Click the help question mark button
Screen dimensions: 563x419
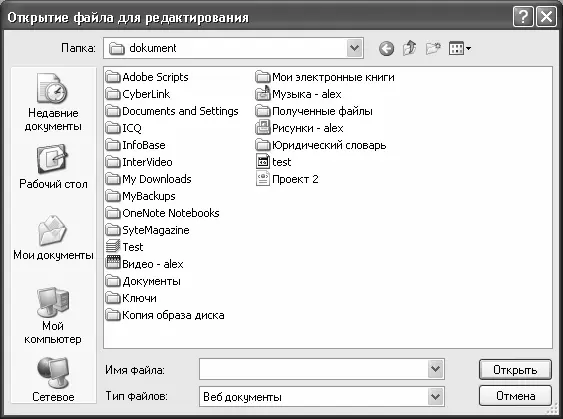click(x=523, y=17)
